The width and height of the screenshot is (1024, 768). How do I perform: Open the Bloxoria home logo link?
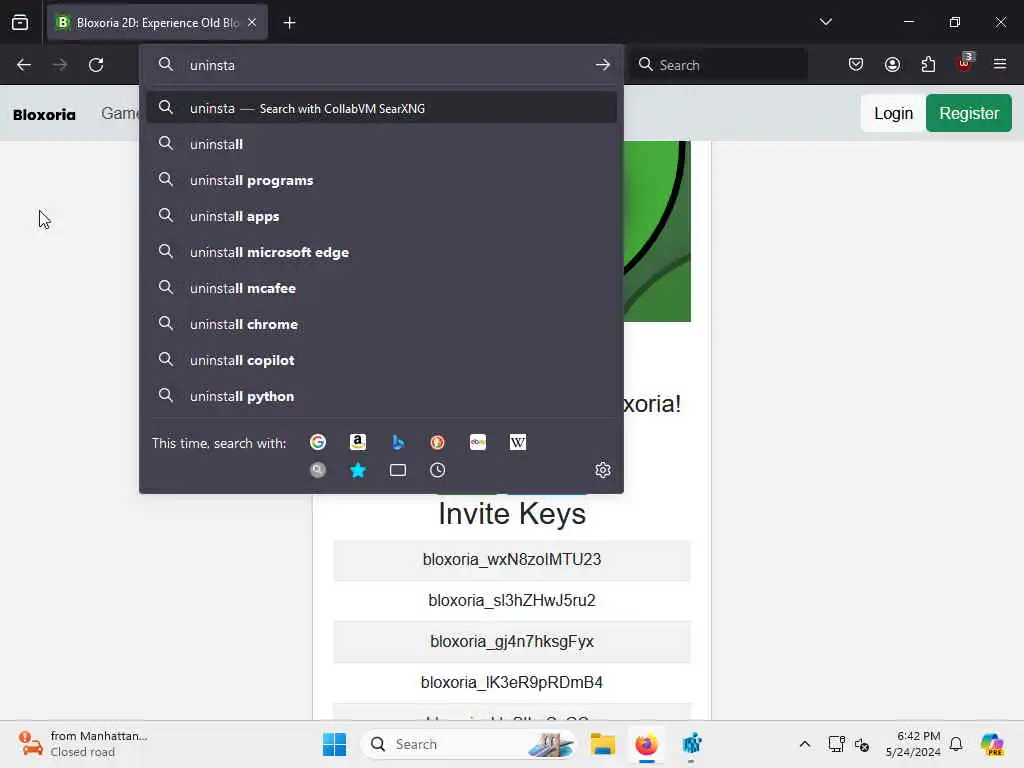pos(44,114)
